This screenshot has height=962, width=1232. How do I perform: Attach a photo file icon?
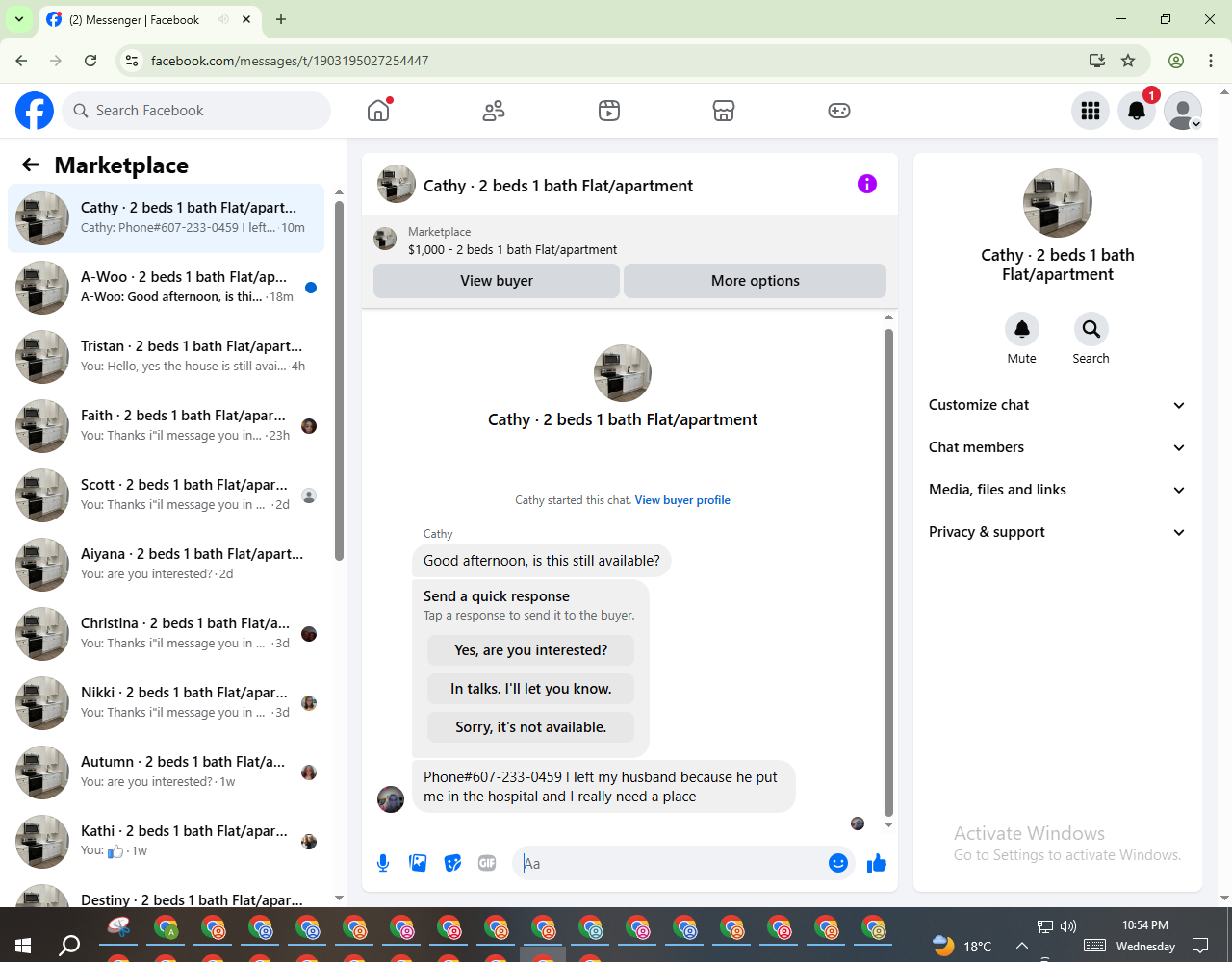click(418, 863)
